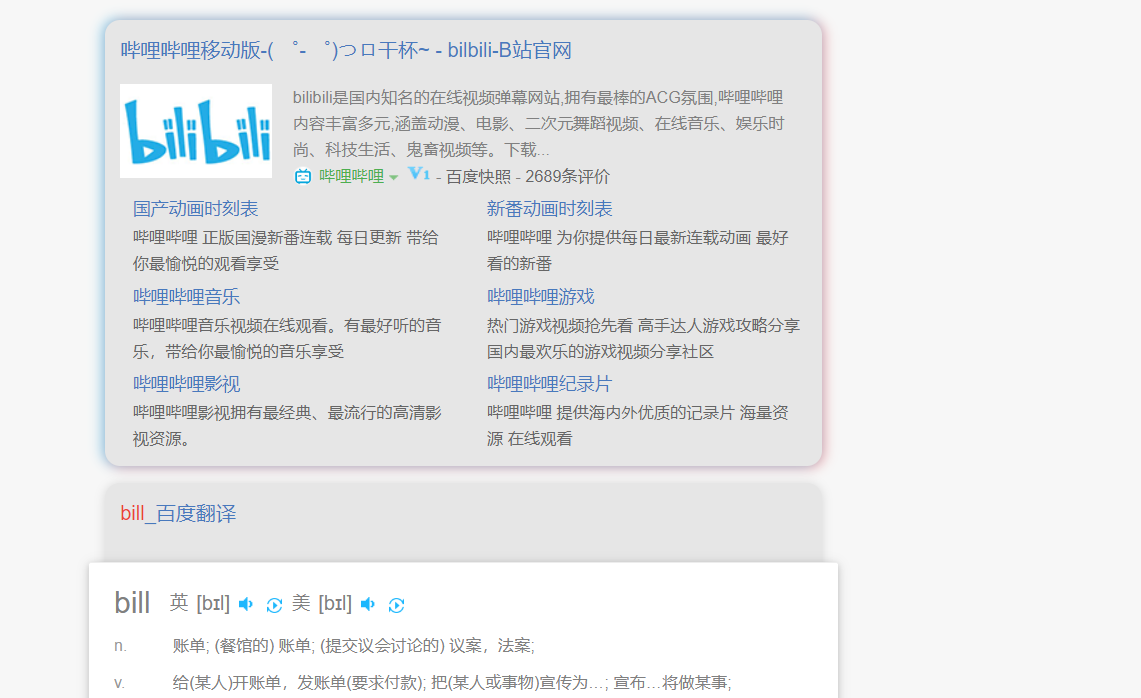The image size is (1141, 698).
Task: View the 2689条评价 reviews link
Action: click(x=568, y=177)
